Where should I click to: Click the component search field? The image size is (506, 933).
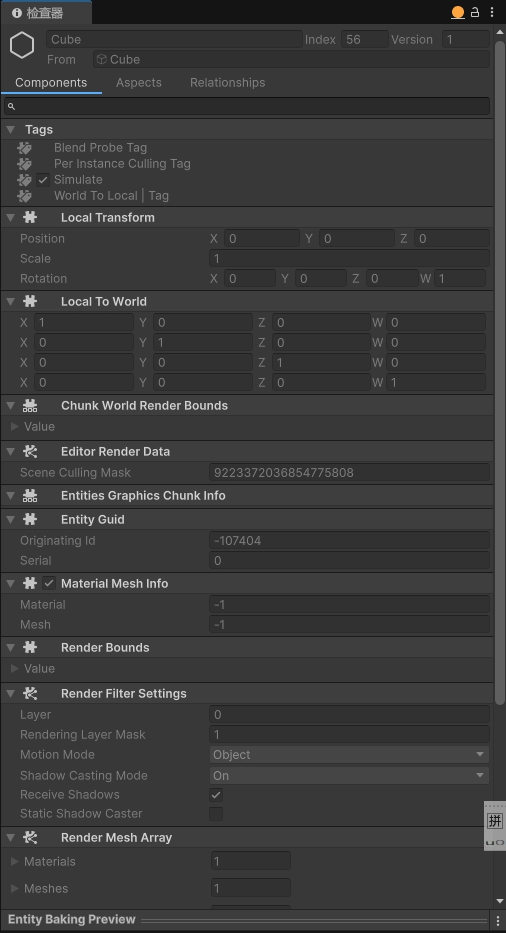pos(247,107)
